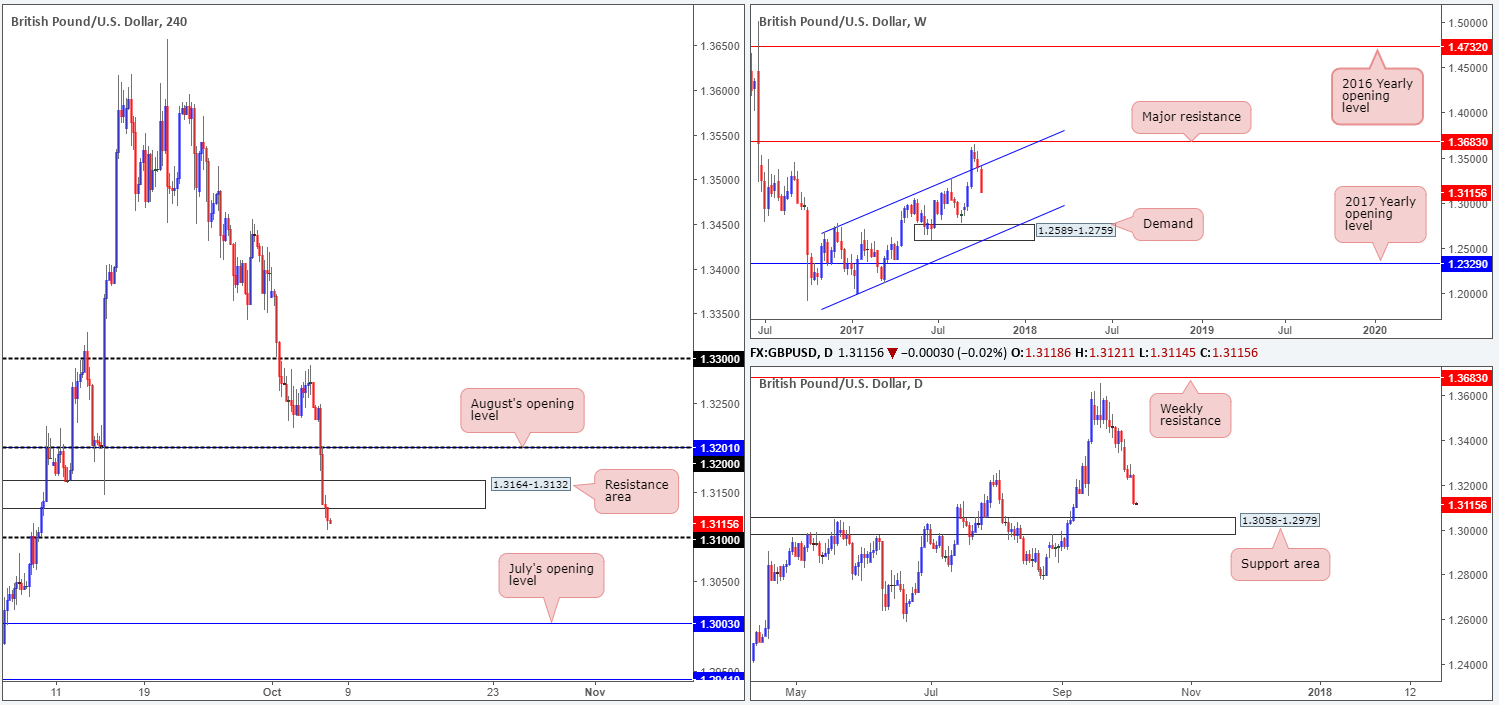The width and height of the screenshot is (1499, 705).
Task: Click the '2019' date label on weekly chart
Action: click(1202, 328)
